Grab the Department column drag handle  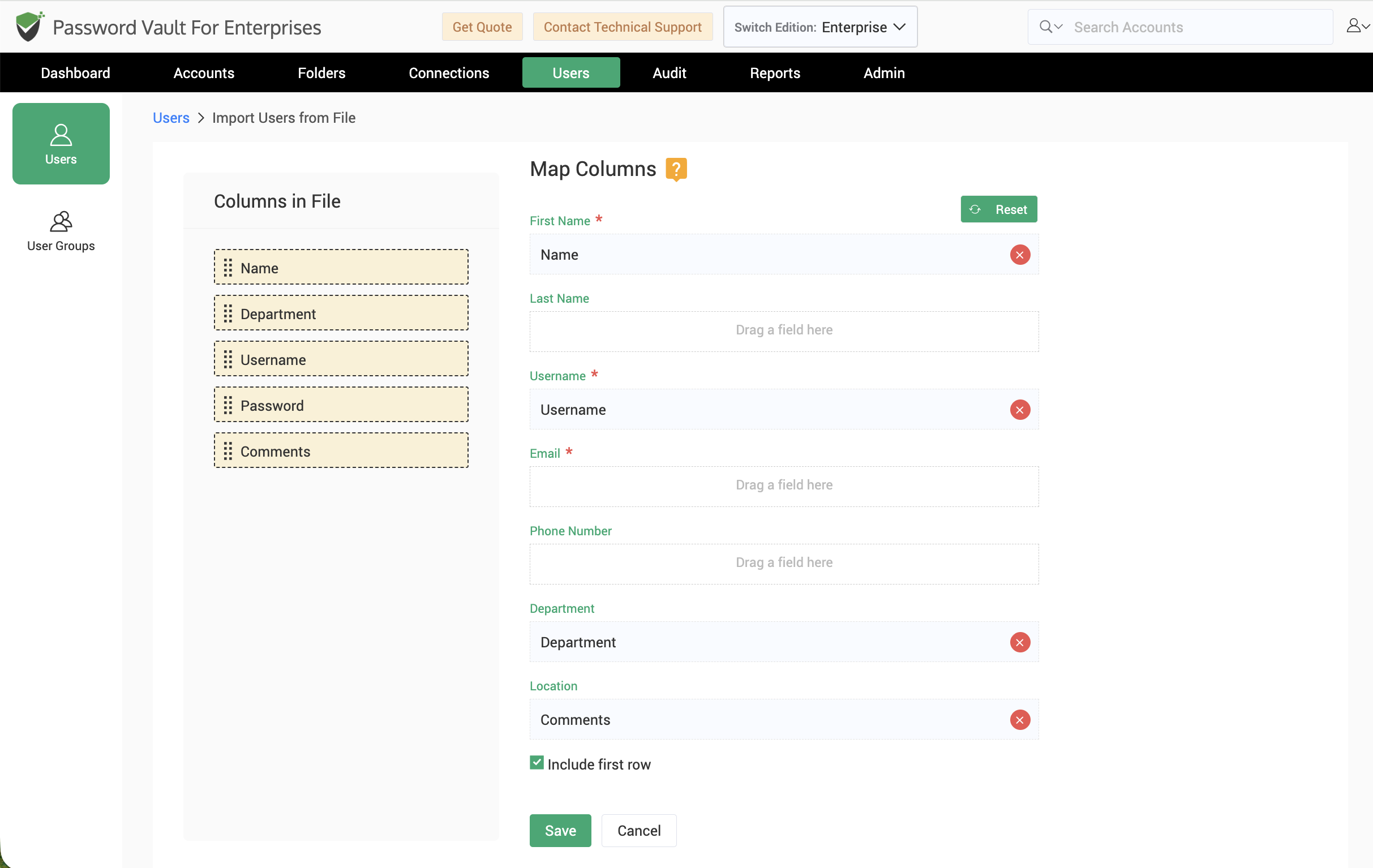228,313
